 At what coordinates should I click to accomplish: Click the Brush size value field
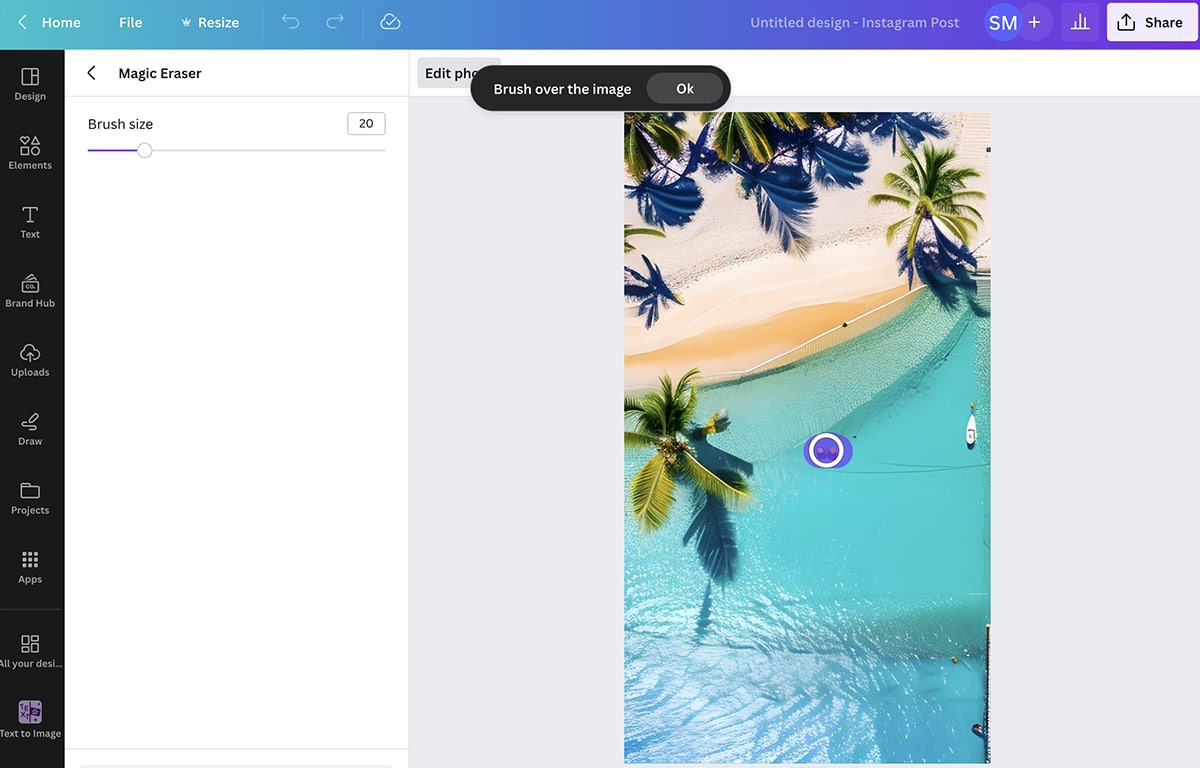pos(366,123)
